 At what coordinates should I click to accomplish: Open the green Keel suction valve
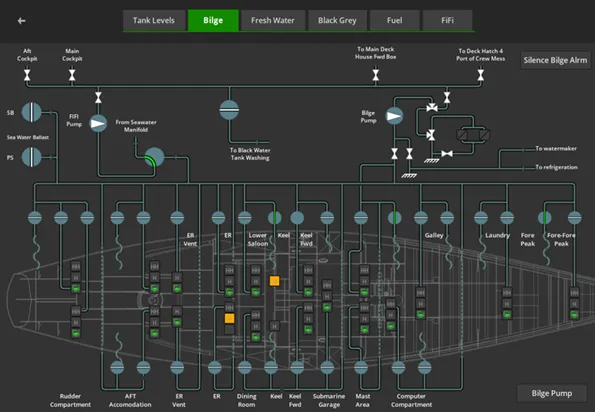click(274, 218)
